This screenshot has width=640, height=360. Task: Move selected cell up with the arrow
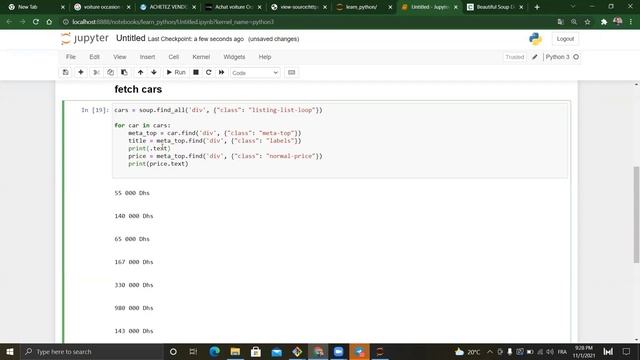(x=140, y=72)
